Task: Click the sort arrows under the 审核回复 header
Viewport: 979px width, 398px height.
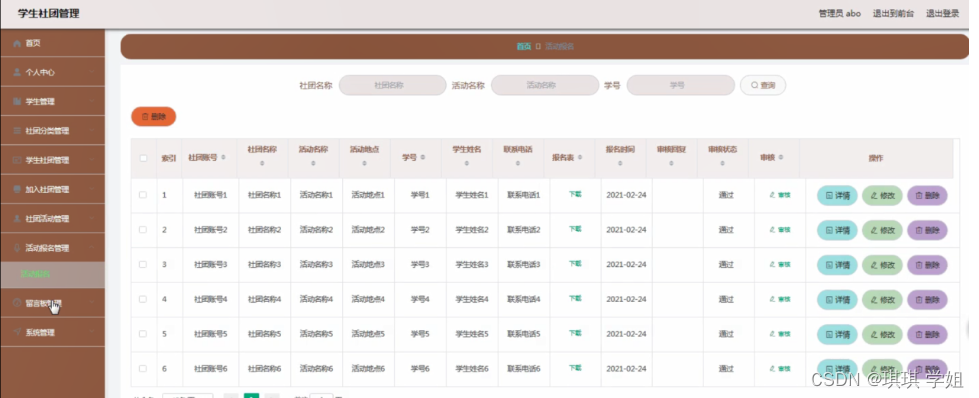Action: point(671,164)
